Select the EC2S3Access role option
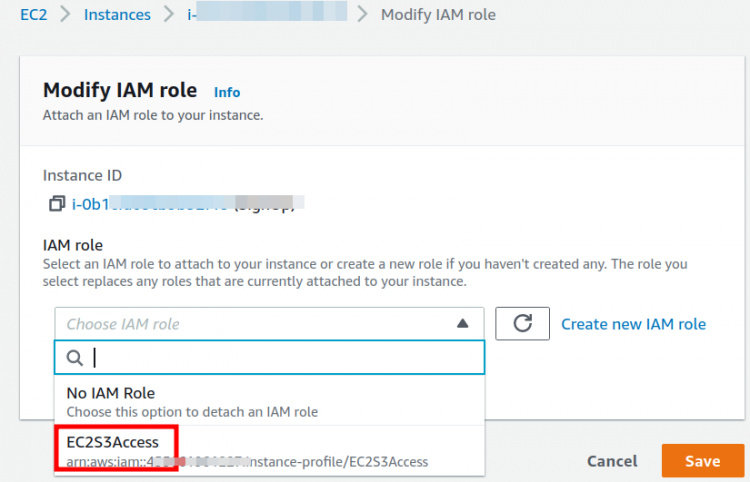Image resolution: width=750 pixels, height=482 pixels. (x=113, y=442)
